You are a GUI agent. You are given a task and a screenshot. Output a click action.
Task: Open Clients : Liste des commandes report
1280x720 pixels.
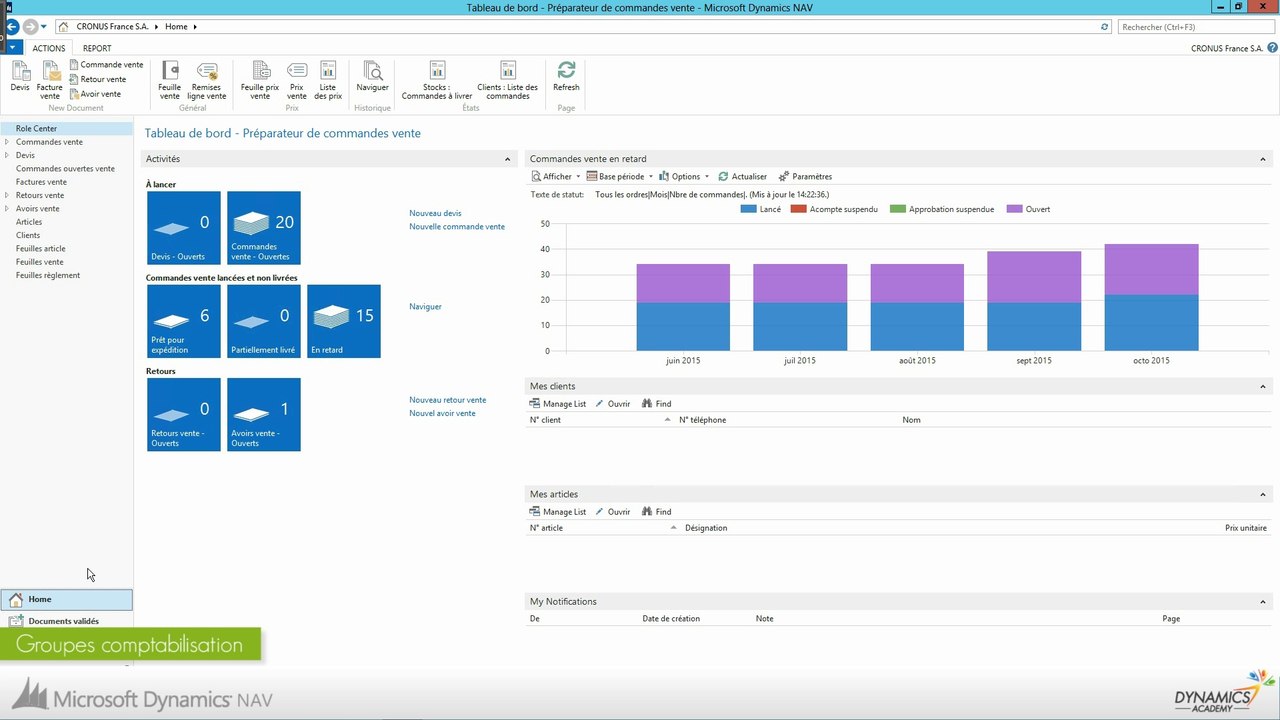click(x=508, y=80)
